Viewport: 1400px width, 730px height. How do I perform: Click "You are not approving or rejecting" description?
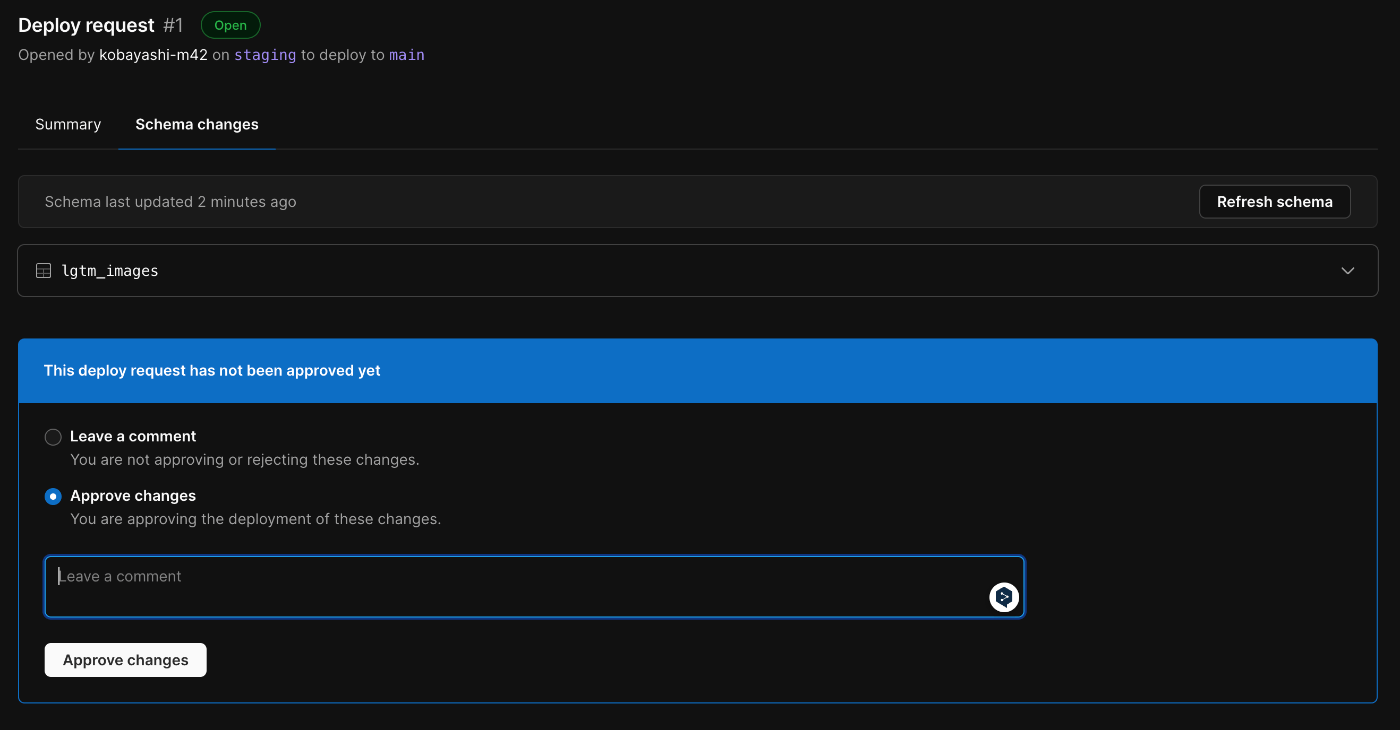click(244, 460)
